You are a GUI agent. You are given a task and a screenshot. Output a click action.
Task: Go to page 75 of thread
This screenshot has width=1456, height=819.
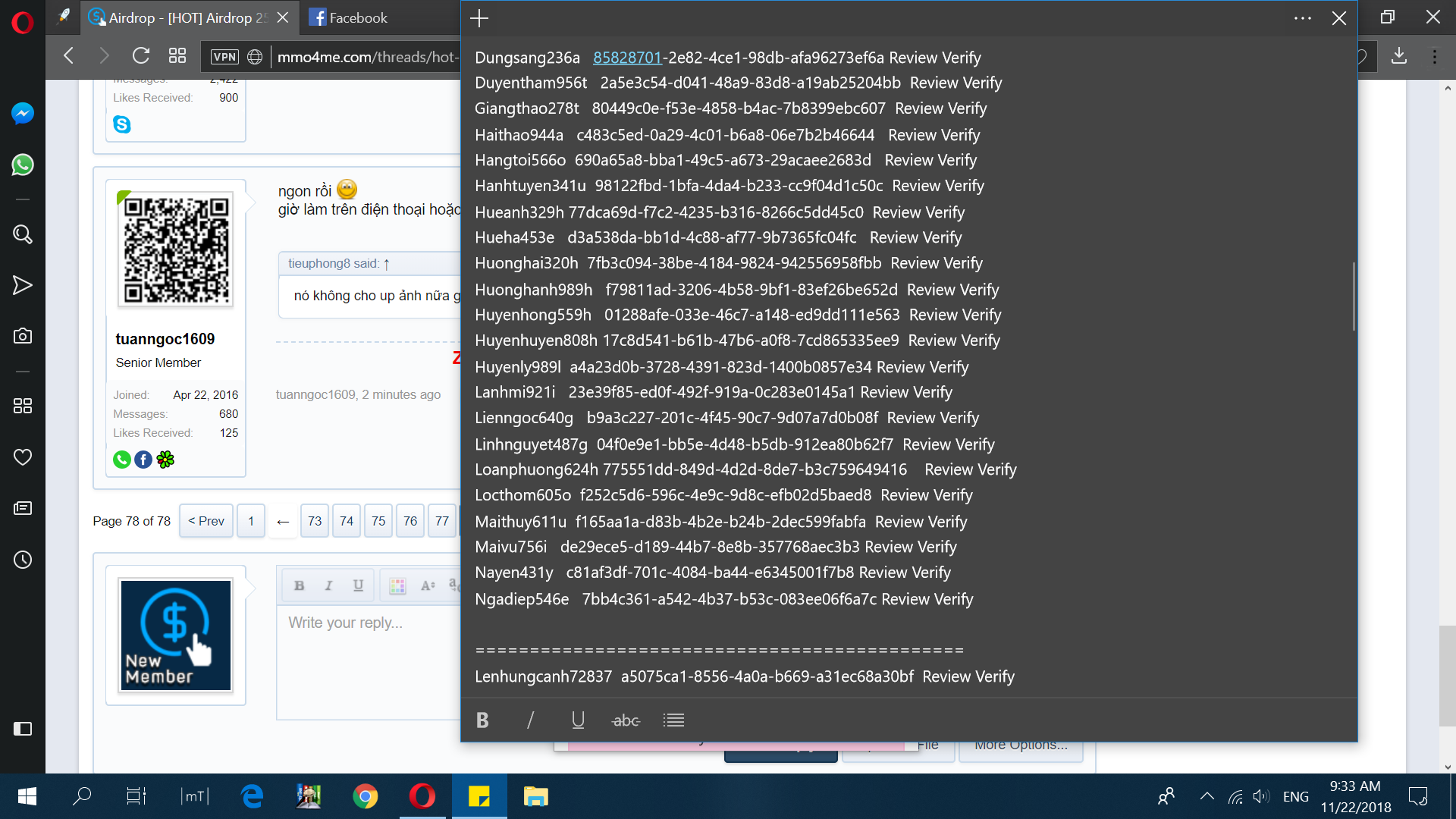point(378,521)
